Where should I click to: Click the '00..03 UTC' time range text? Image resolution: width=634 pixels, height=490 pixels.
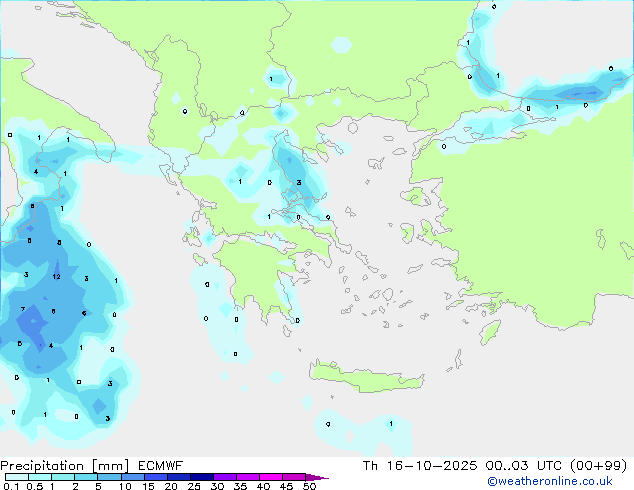coord(524,466)
